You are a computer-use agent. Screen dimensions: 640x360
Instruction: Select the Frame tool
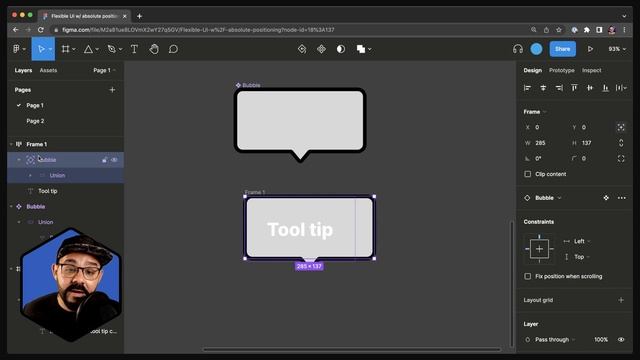tap(65, 49)
